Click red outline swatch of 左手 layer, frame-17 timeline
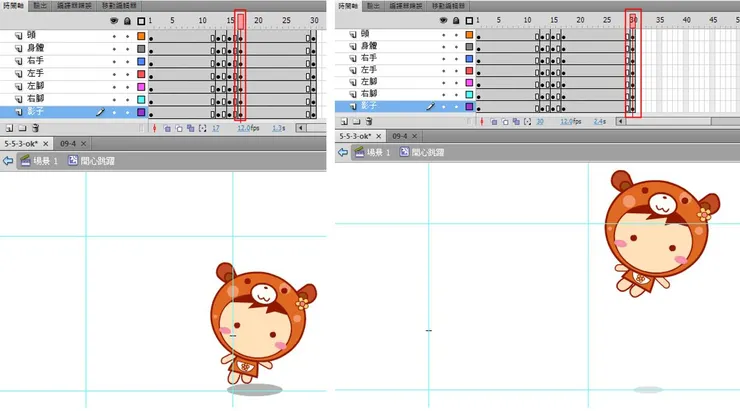Viewport: 740px width, 411px height. (141, 74)
